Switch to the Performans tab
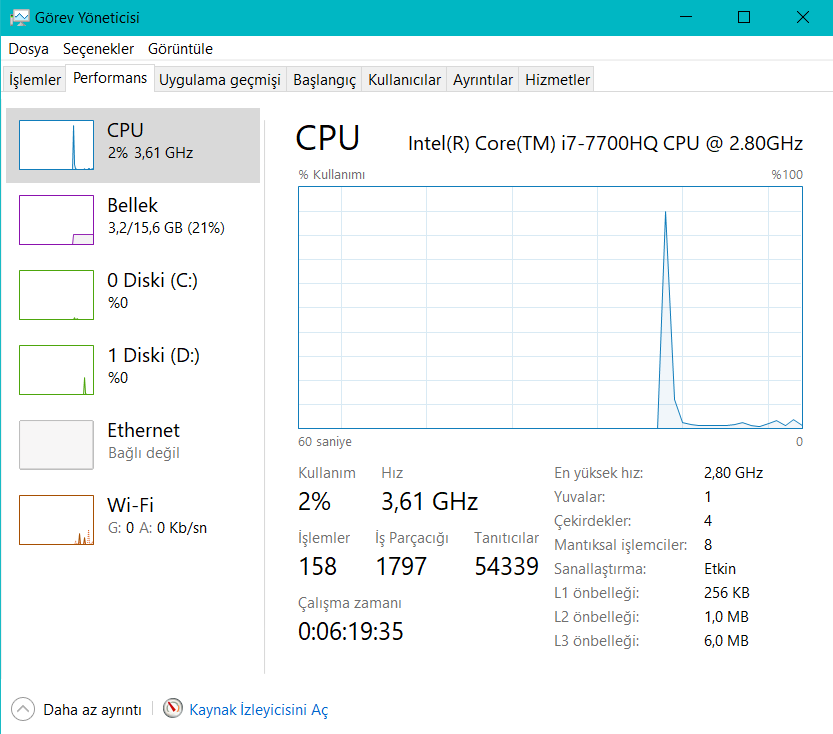Image resolution: width=833 pixels, height=734 pixels. (x=110, y=78)
